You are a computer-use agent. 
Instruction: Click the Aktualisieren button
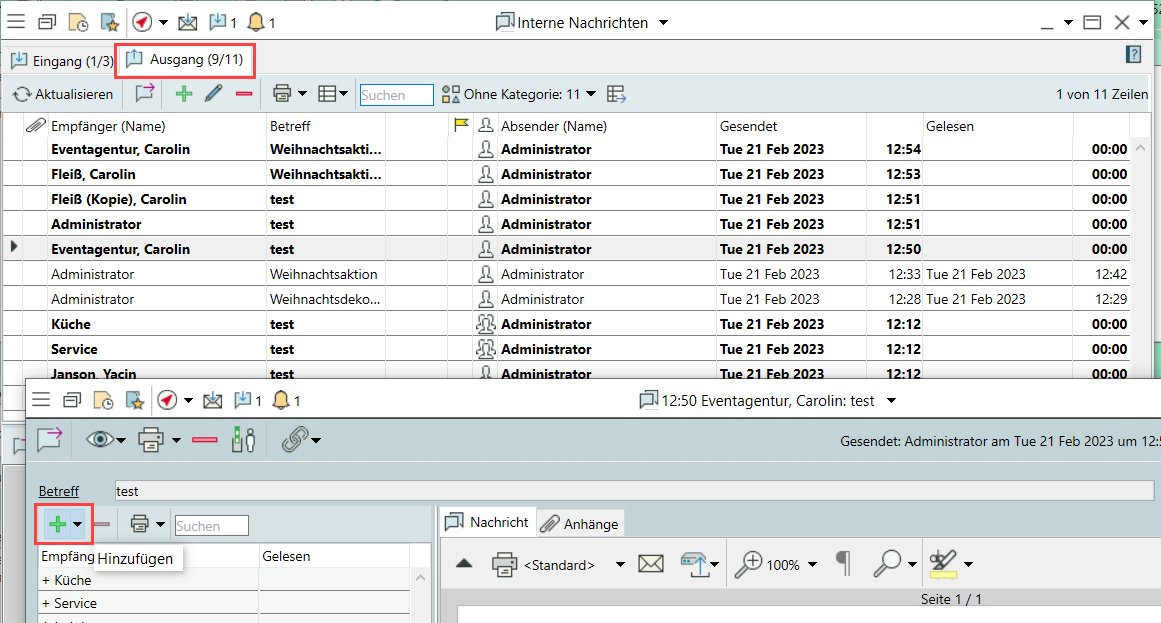(x=63, y=94)
